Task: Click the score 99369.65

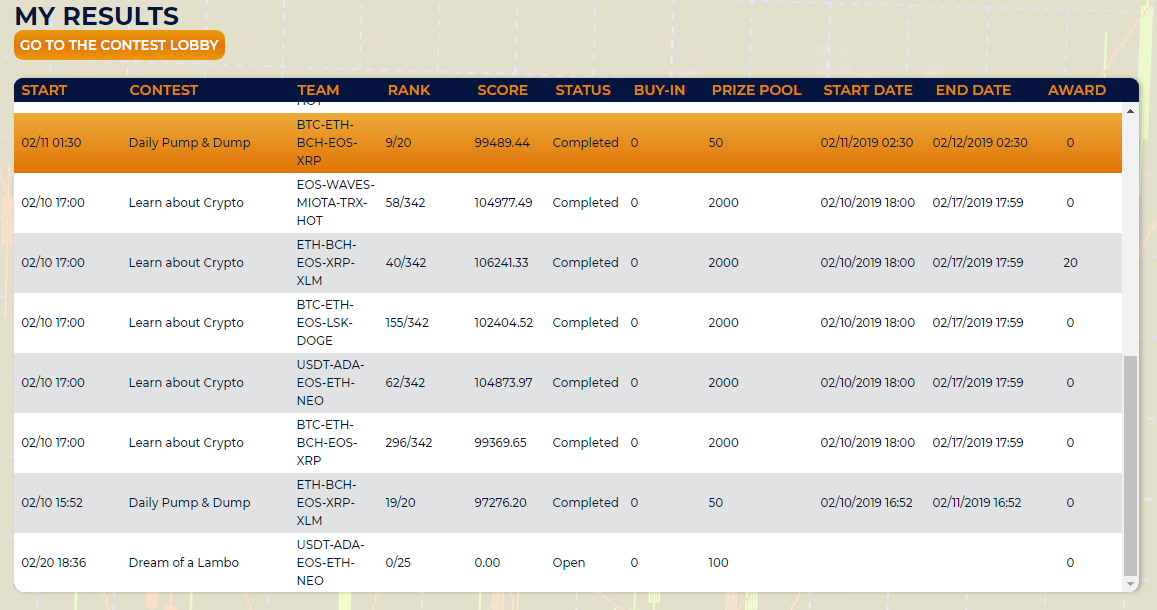Action: (500, 443)
